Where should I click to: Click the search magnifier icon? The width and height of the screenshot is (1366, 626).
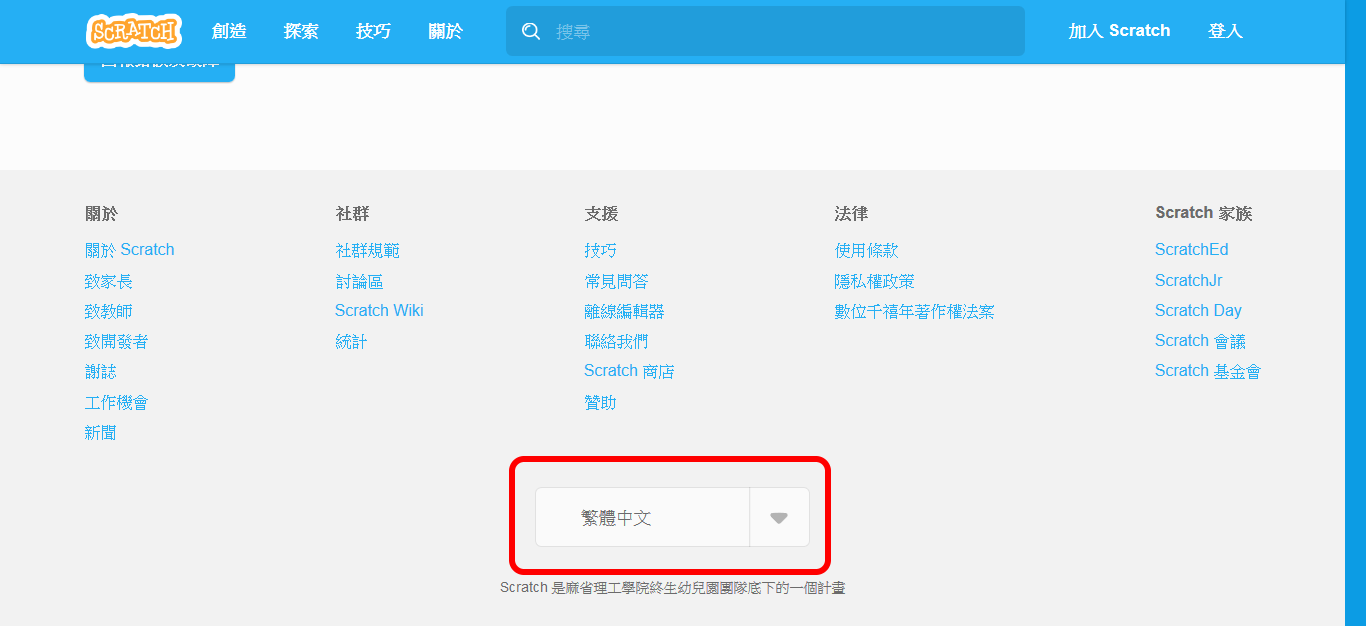531,32
